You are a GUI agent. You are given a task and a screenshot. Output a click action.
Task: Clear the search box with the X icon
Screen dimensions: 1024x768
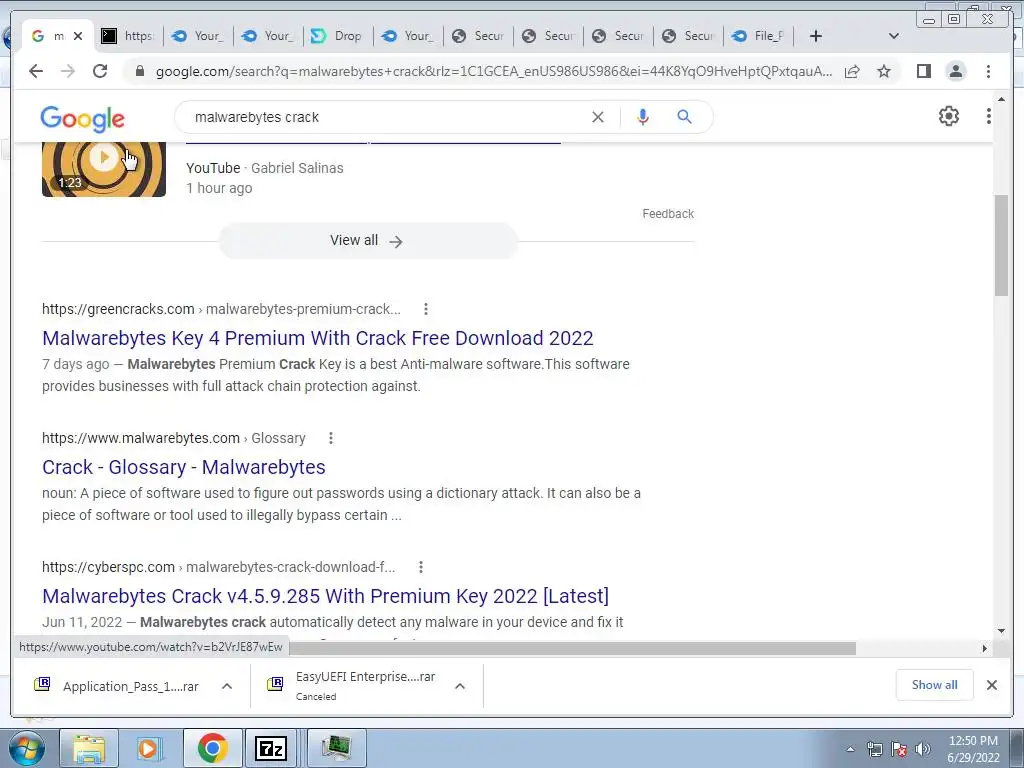[598, 117]
